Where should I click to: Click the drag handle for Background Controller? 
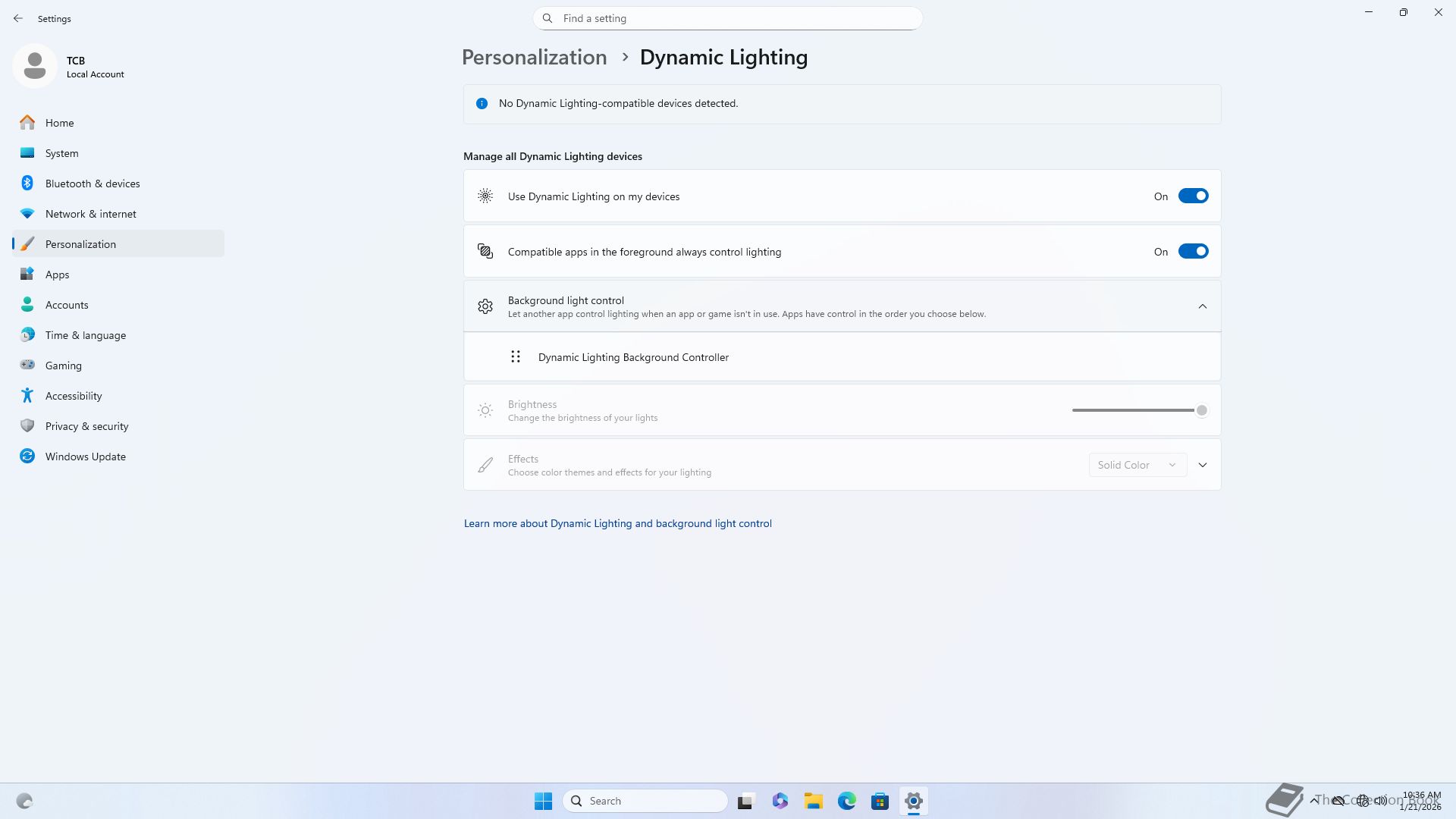(x=516, y=356)
